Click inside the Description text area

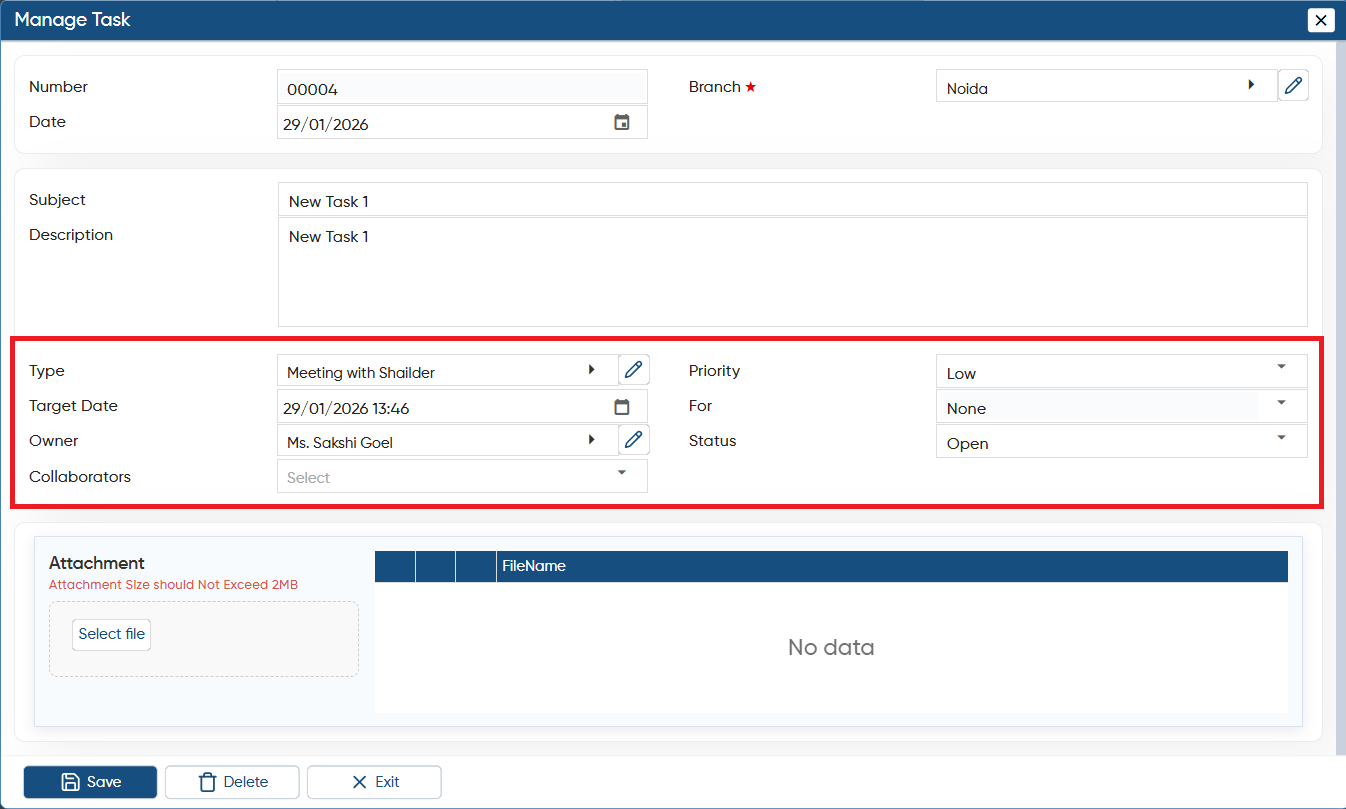click(x=792, y=272)
